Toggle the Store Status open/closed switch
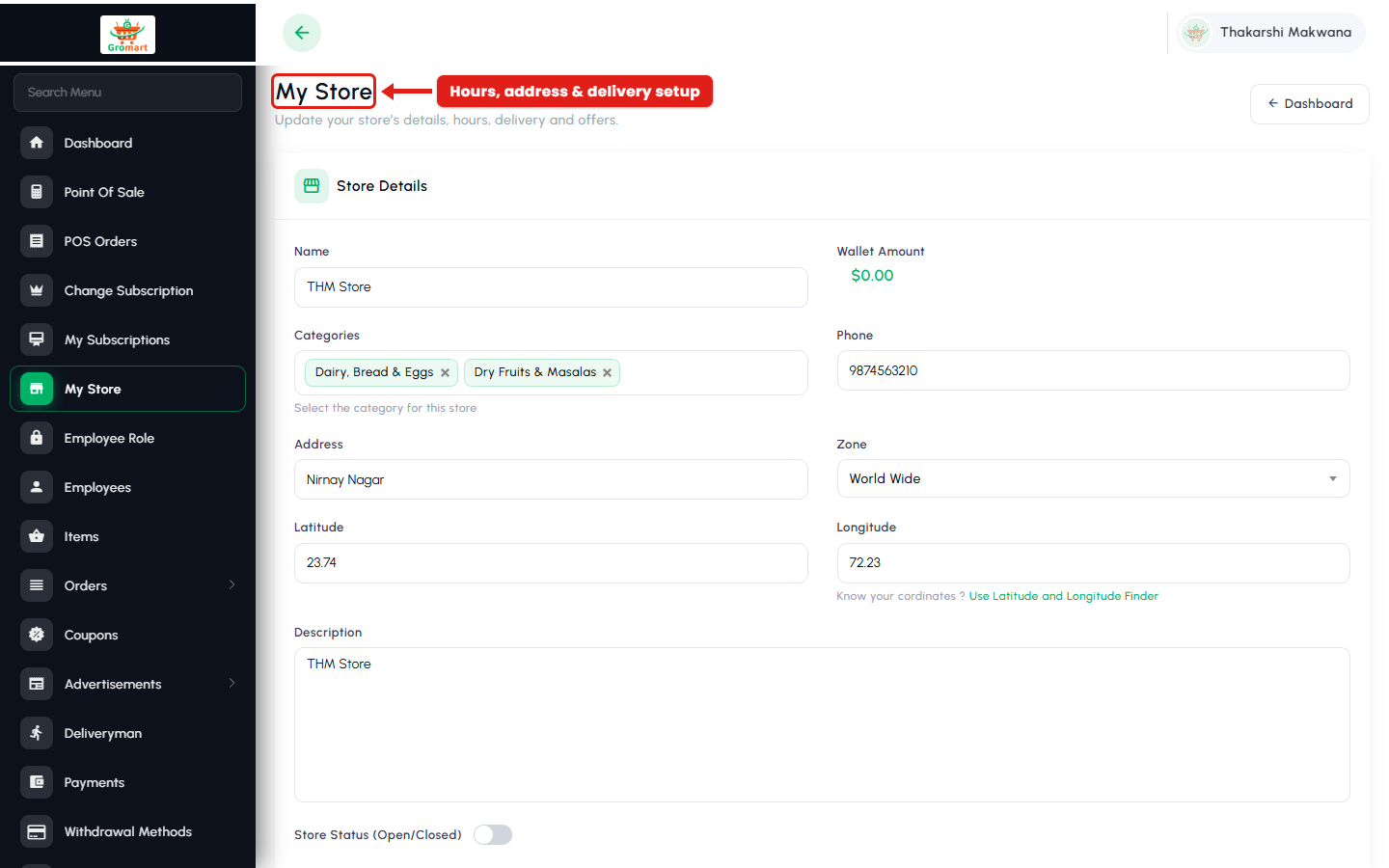This screenshot has width=1389, height=868. pos(493,835)
